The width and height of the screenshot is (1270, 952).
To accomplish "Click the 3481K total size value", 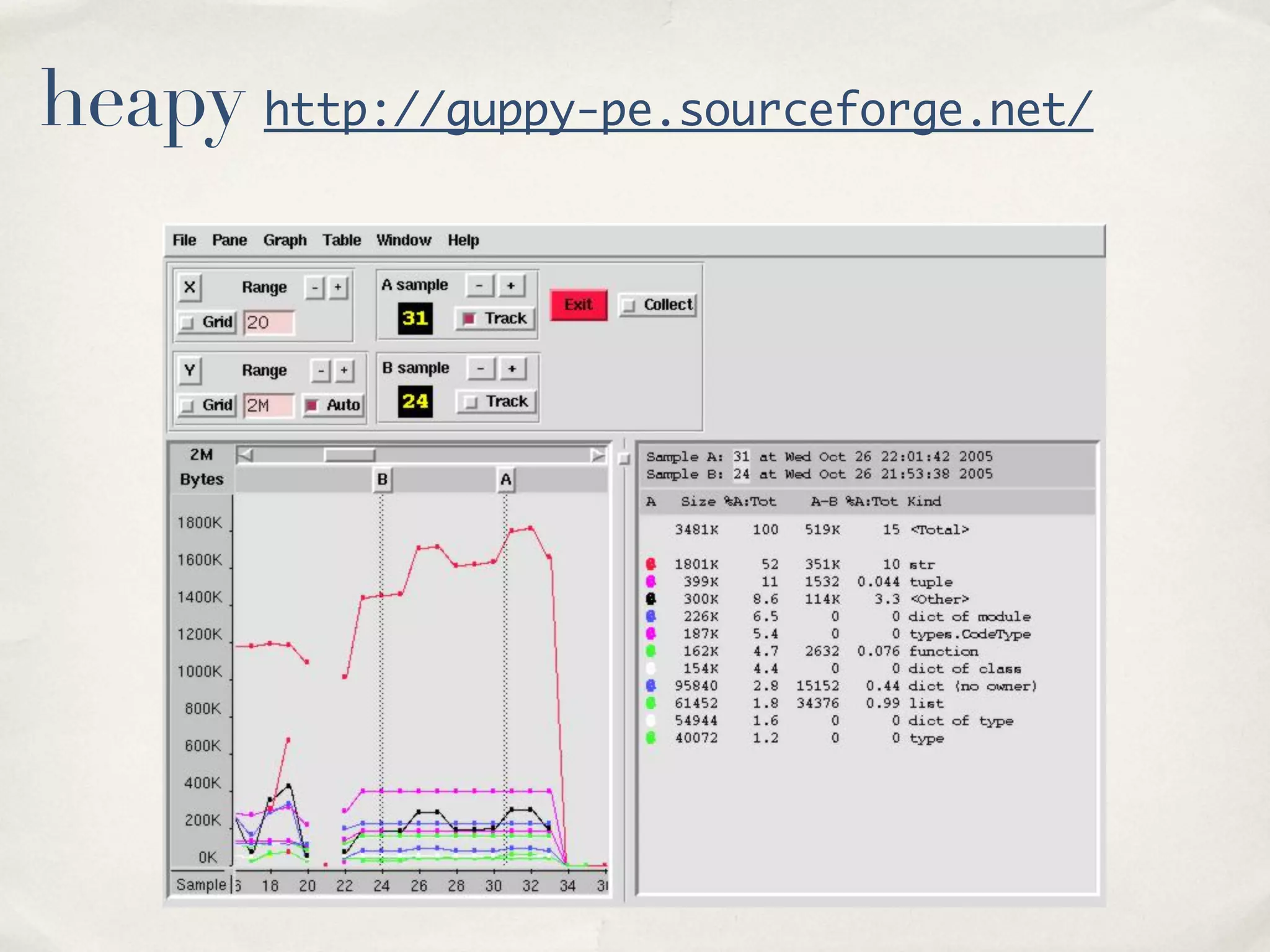I will 696,530.
